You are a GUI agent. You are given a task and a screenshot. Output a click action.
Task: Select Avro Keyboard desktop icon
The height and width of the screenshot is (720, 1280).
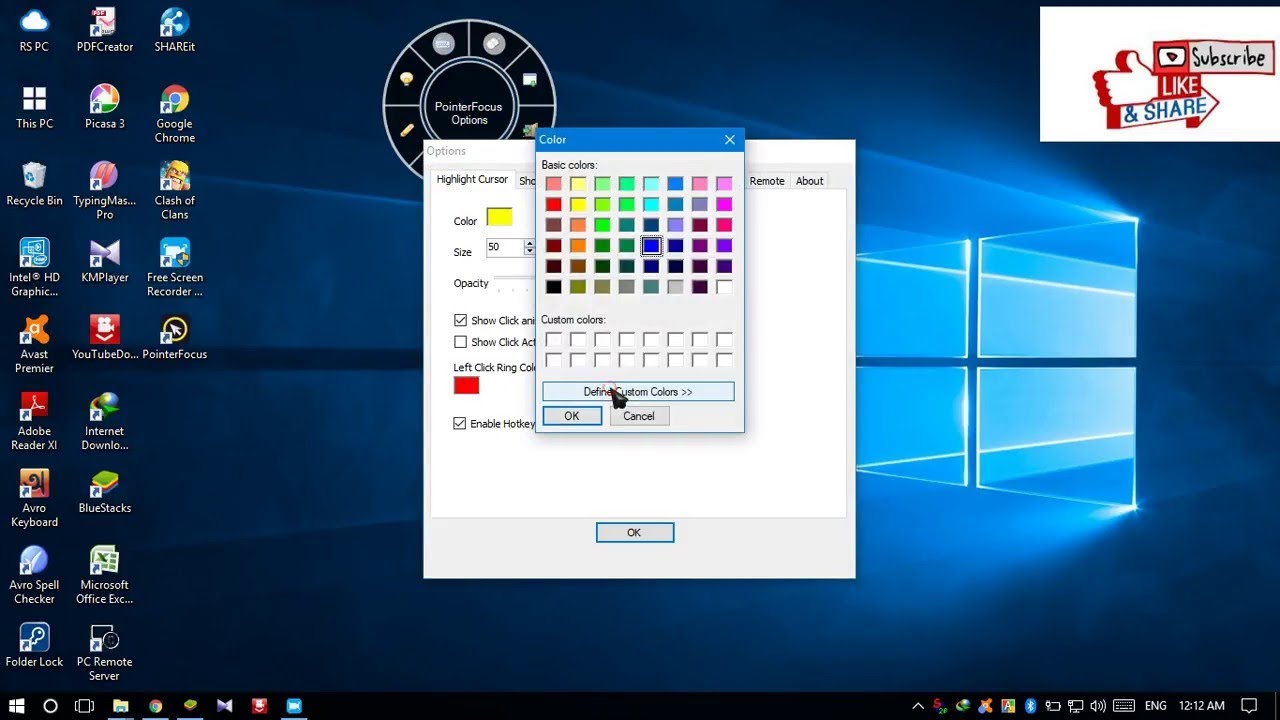[34, 499]
